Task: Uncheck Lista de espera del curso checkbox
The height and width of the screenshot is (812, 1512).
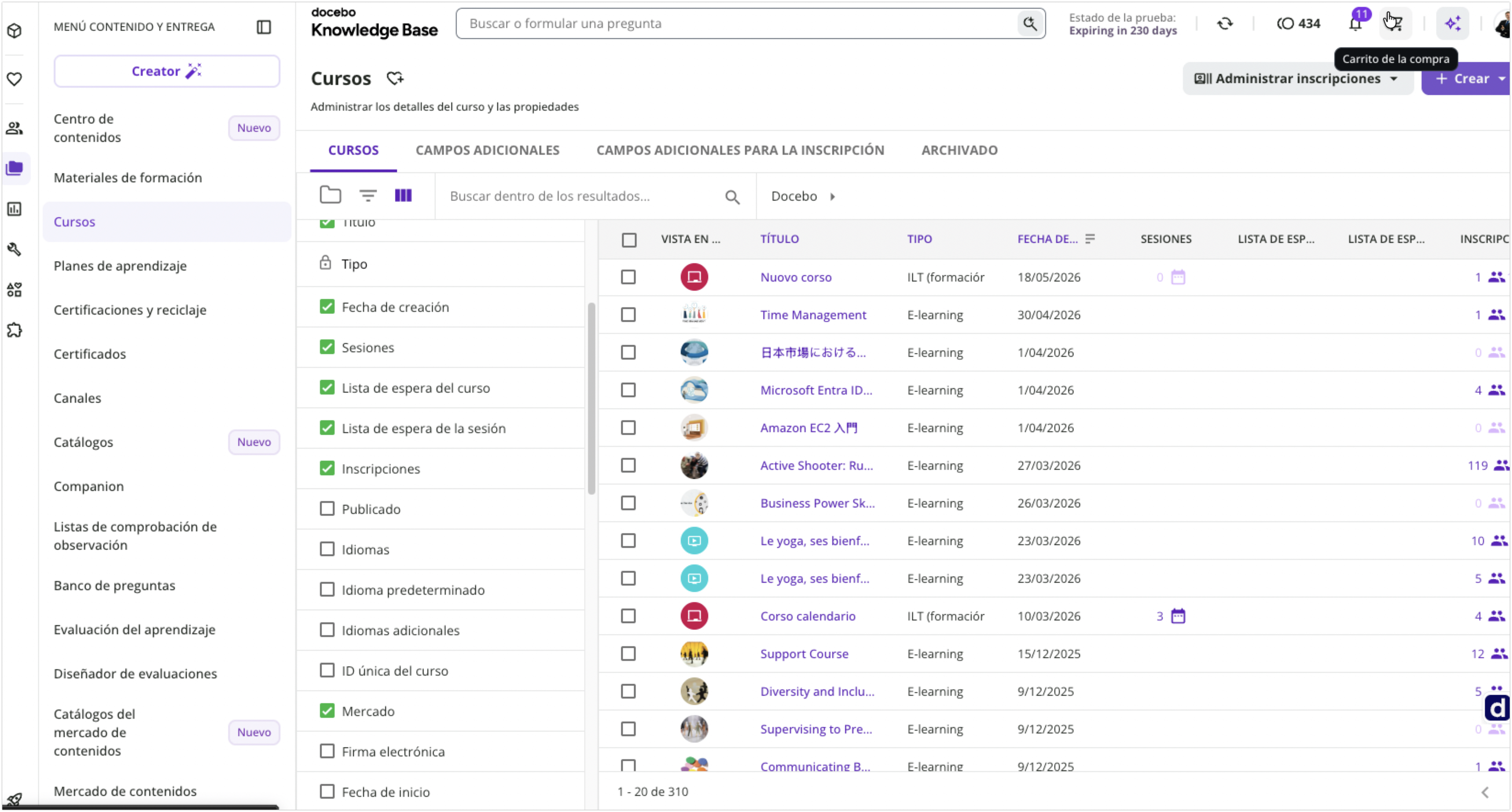Action: pyautogui.click(x=327, y=387)
